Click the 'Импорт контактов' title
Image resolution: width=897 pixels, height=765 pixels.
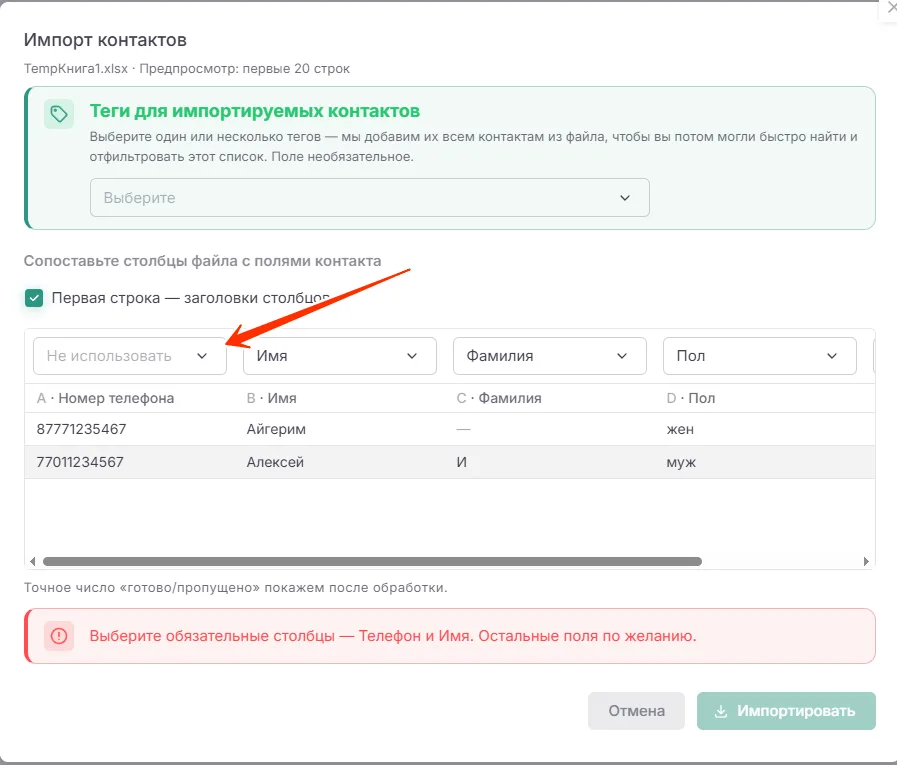[x=105, y=40]
